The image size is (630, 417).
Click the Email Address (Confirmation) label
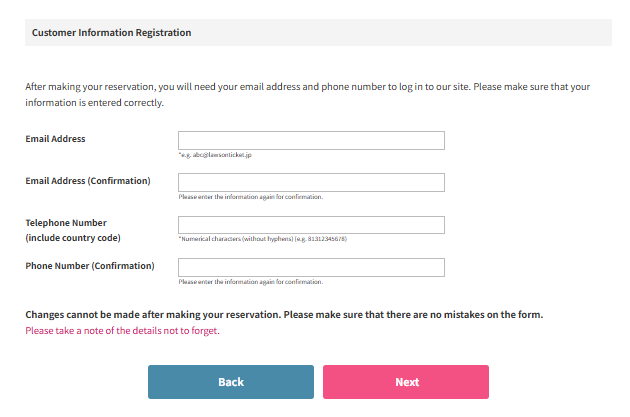[88, 181]
